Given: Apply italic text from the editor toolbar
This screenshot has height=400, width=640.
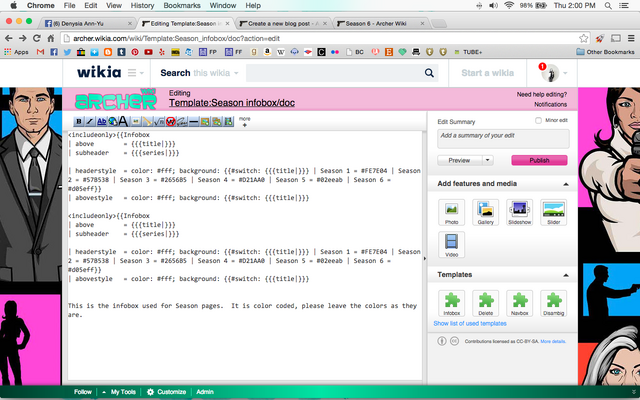Looking at the screenshot, I should (x=90, y=121).
